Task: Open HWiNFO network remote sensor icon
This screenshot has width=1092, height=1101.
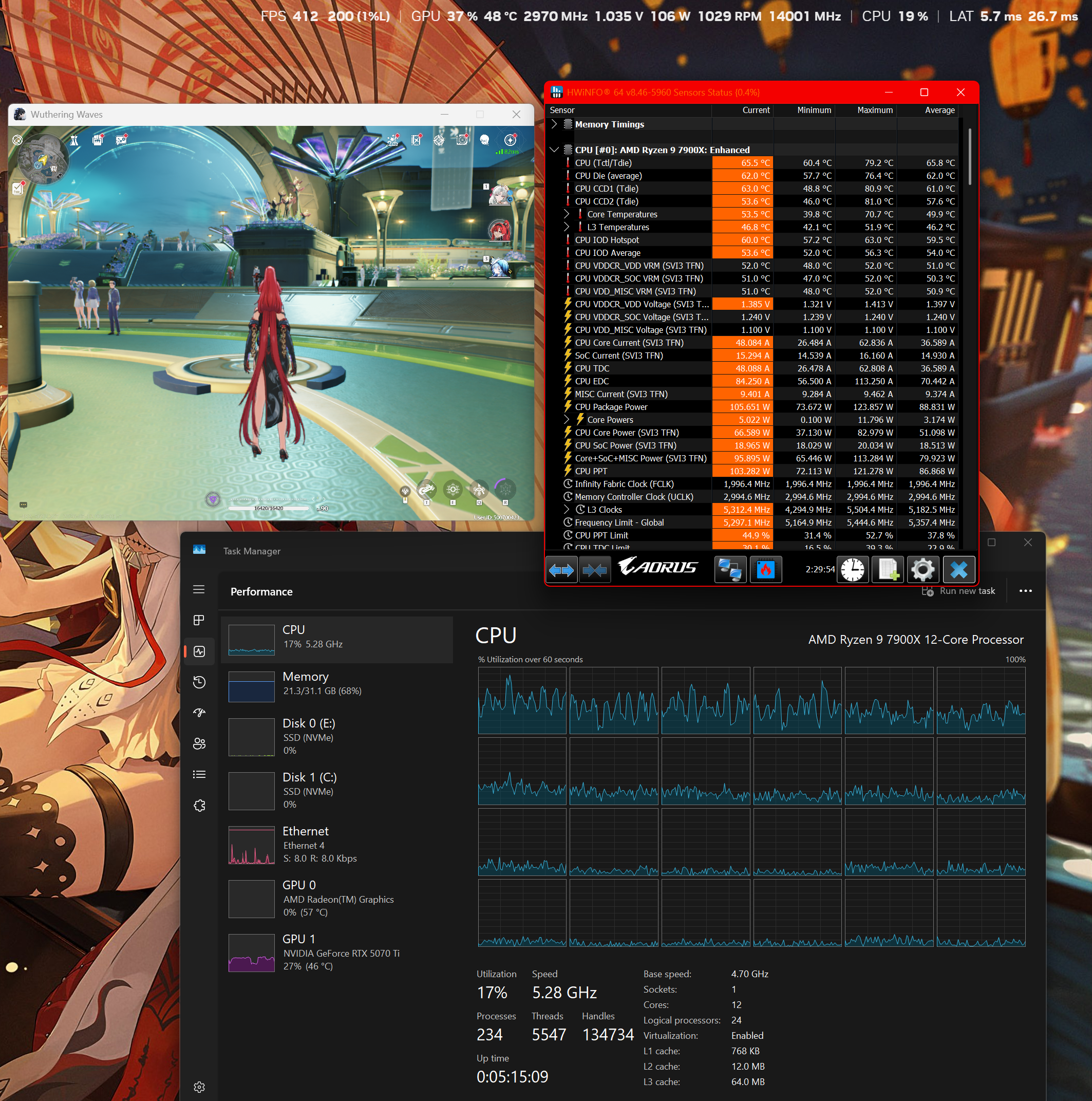Action: pyautogui.click(x=730, y=570)
